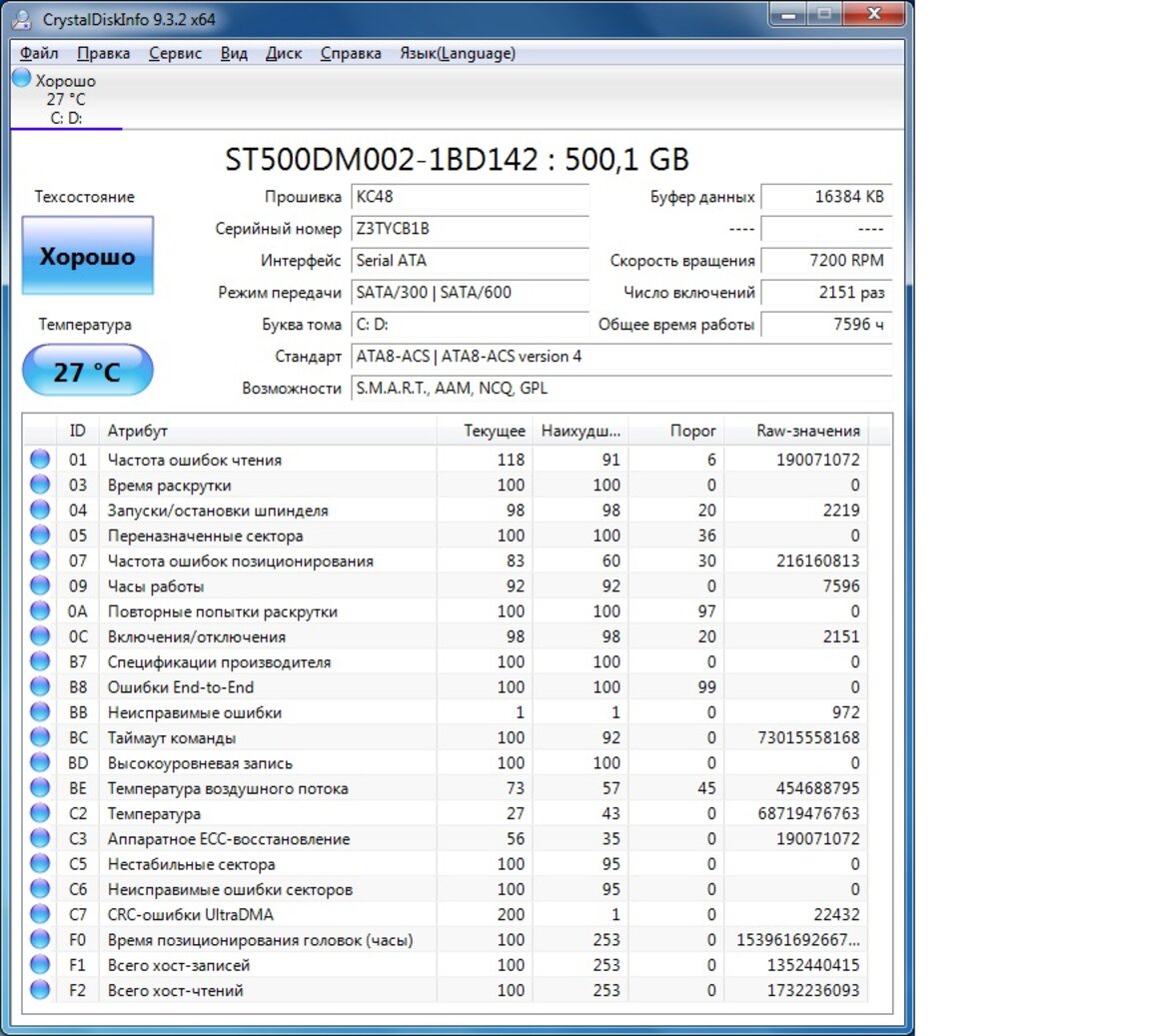The width and height of the screenshot is (1149, 1036).
Task: Open the Сервис menu
Action: [175, 53]
